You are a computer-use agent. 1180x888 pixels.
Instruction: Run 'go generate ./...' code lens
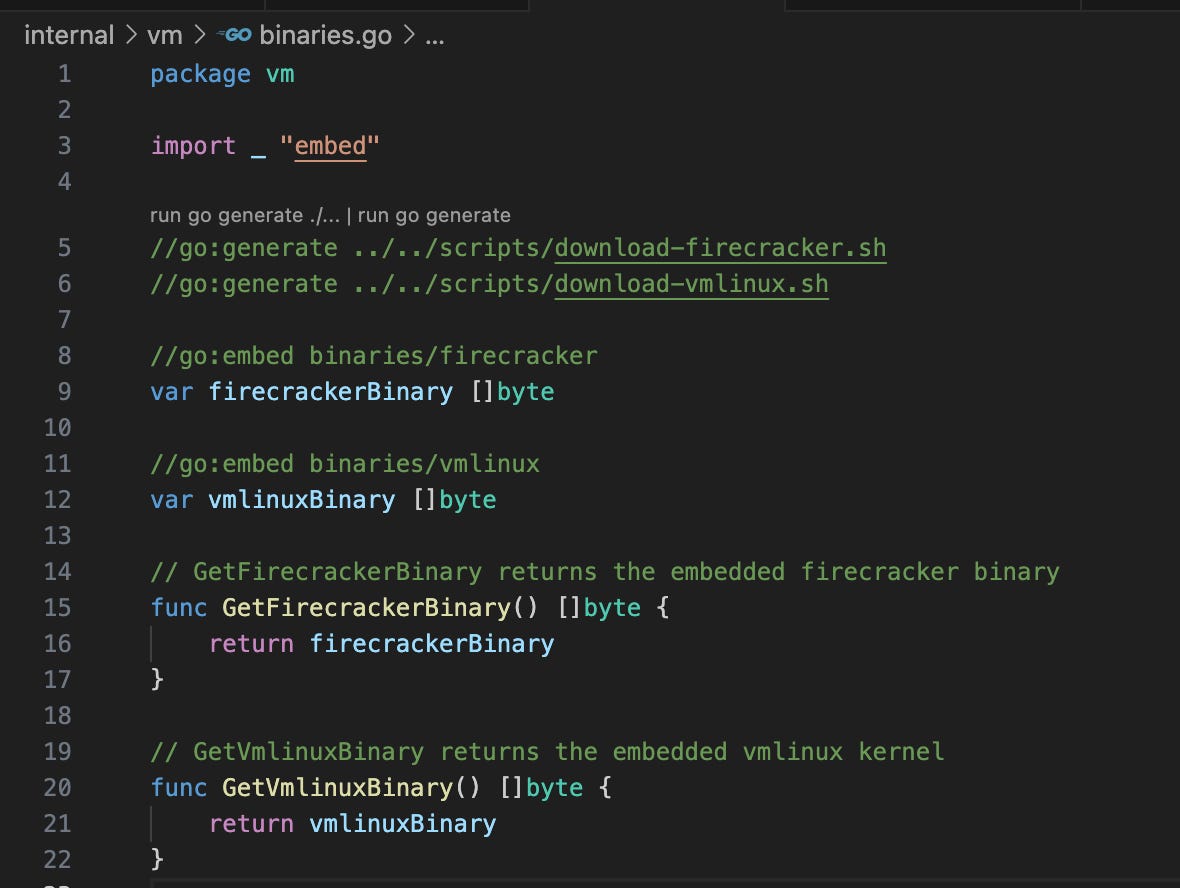click(245, 215)
